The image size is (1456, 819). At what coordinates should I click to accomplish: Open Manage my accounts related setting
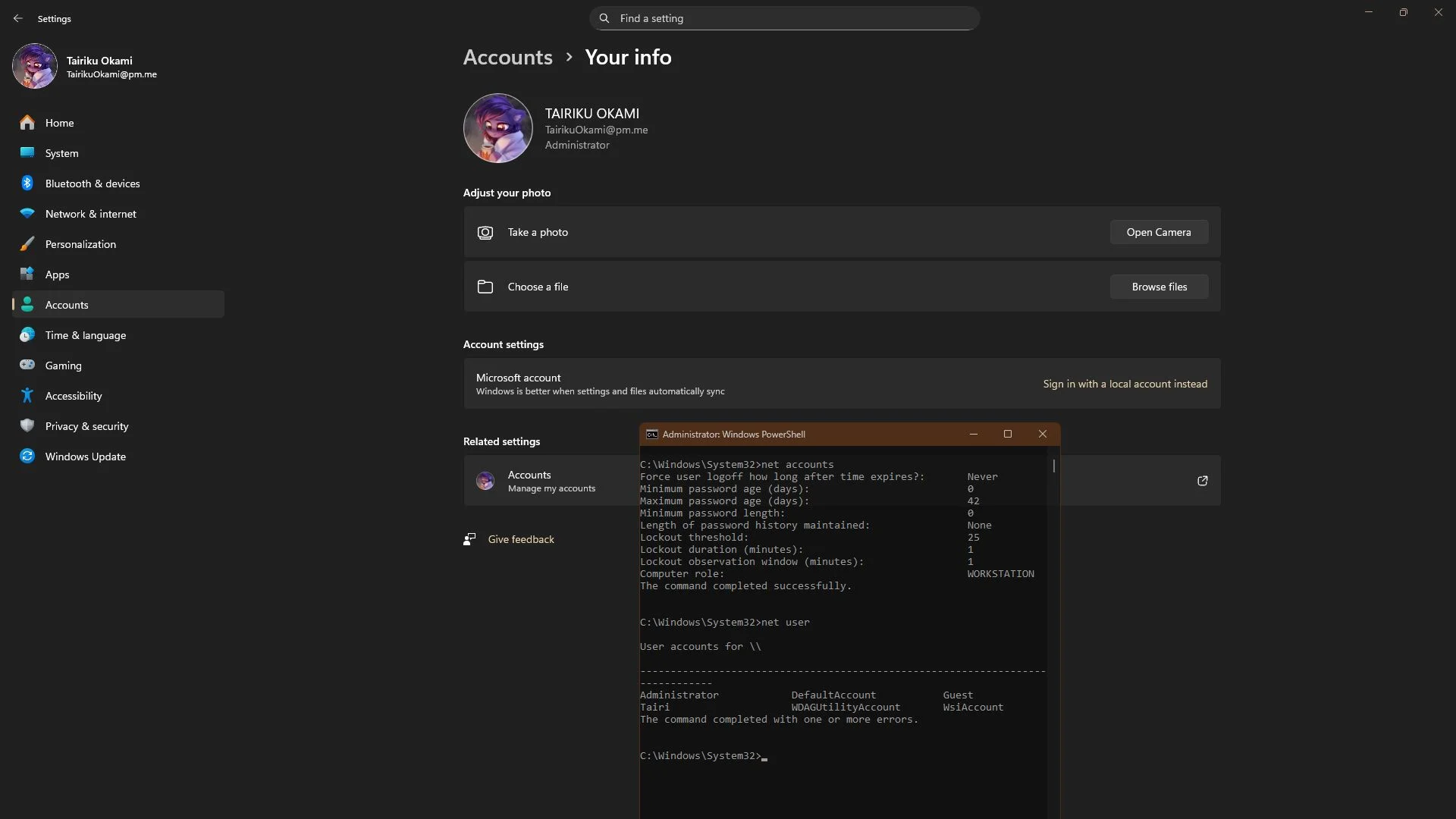[551, 481]
